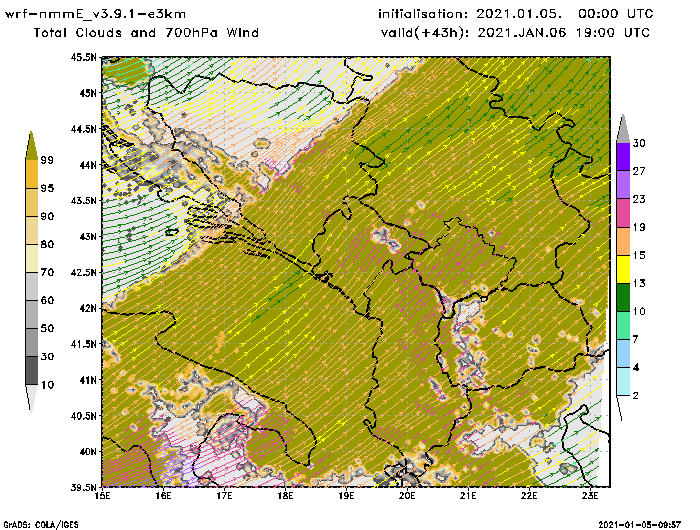Click the '21E' longitude label
The height and width of the screenshot is (530, 700).
pos(468,496)
